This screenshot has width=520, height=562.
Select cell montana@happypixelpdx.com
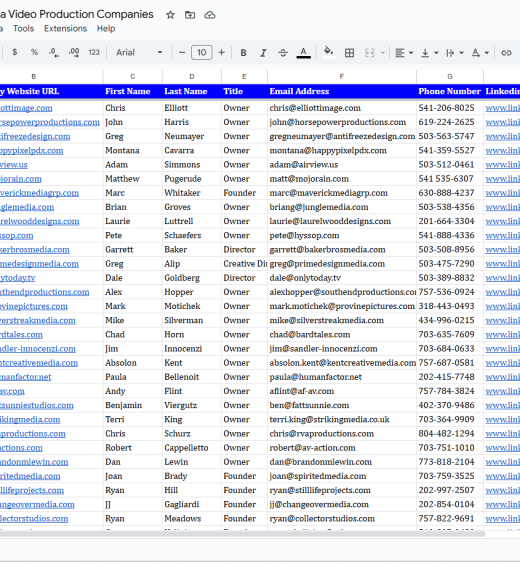tap(342, 151)
